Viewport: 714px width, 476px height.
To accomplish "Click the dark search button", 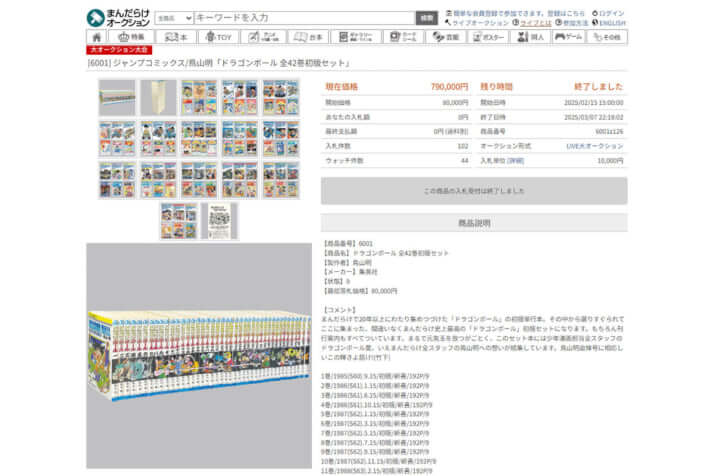I will pos(427,18).
